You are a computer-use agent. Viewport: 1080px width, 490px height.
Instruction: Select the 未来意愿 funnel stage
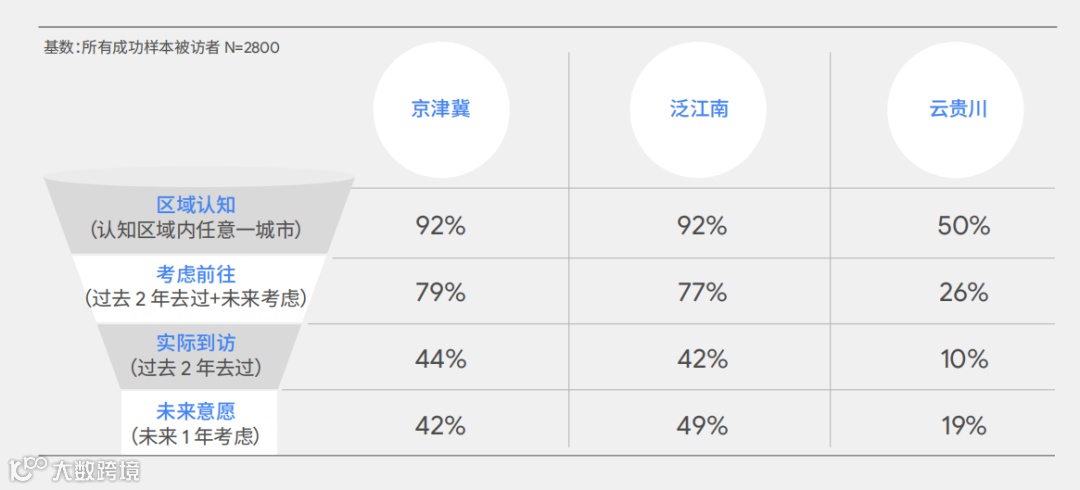pos(198,422)
